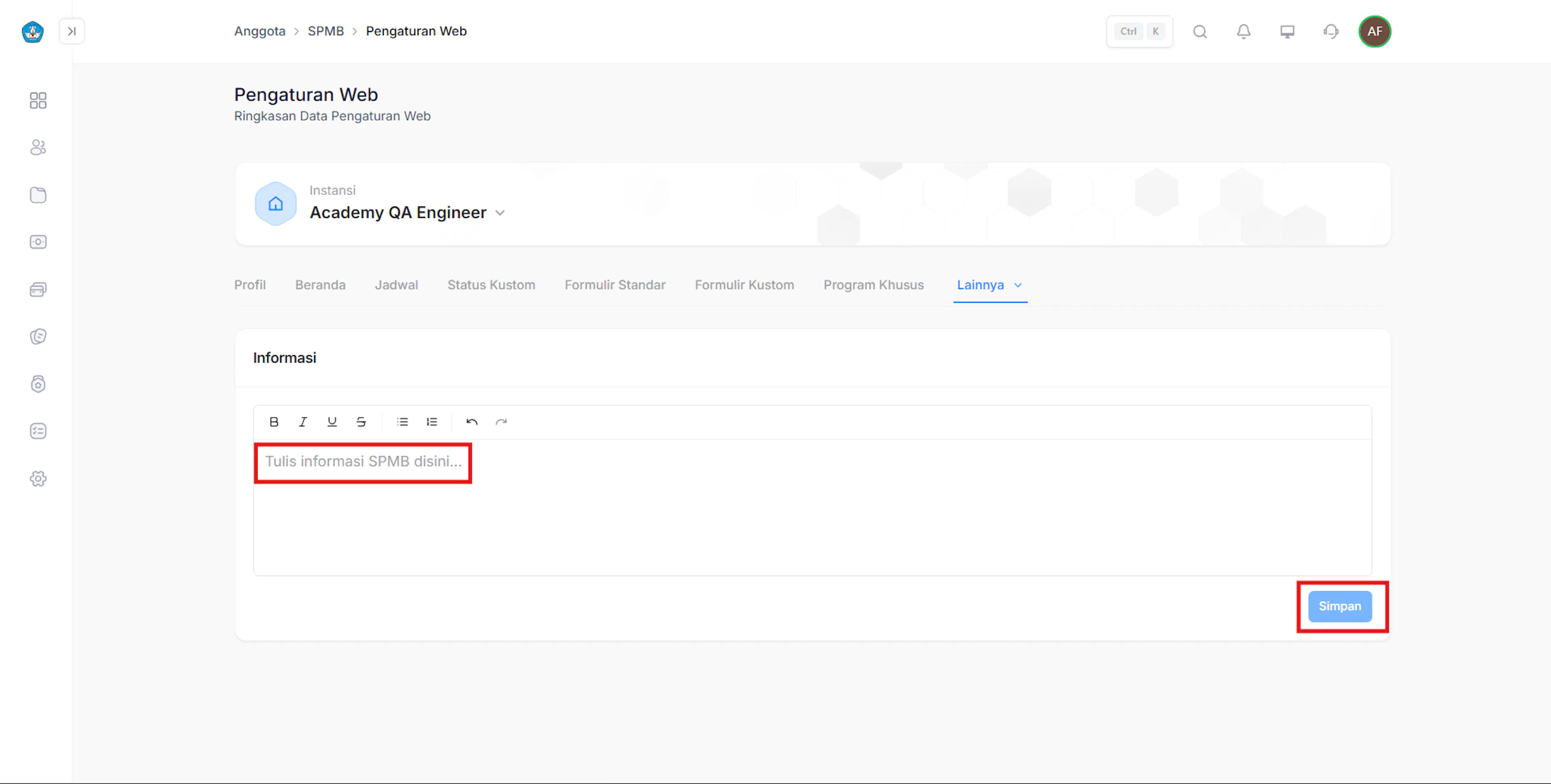Switch to the Status Kustom tab

(x=491, y=285)
